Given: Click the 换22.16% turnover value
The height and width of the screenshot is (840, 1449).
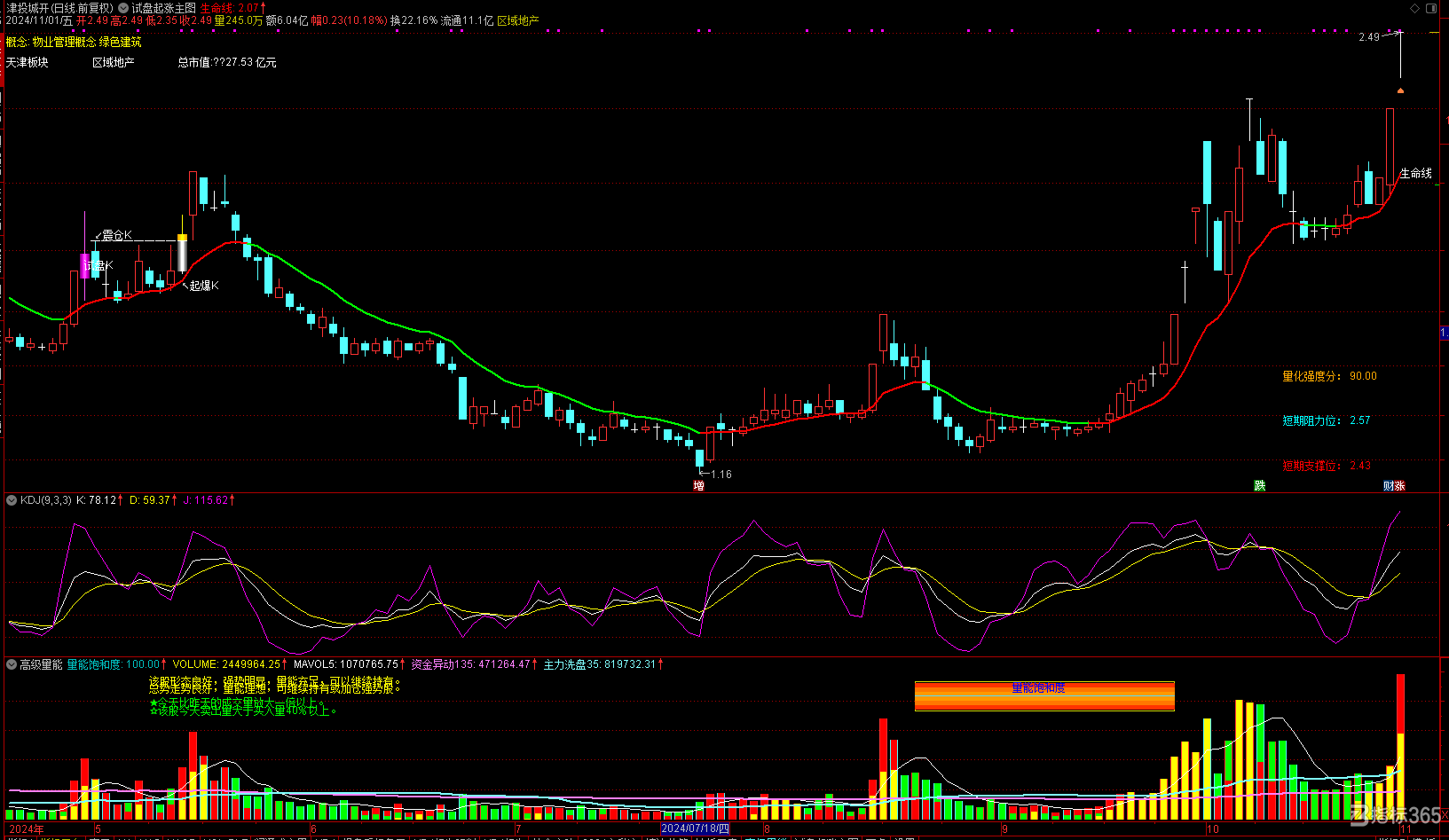Looking at the screenshot, I should pyautogui.click(x=414, y=20).
